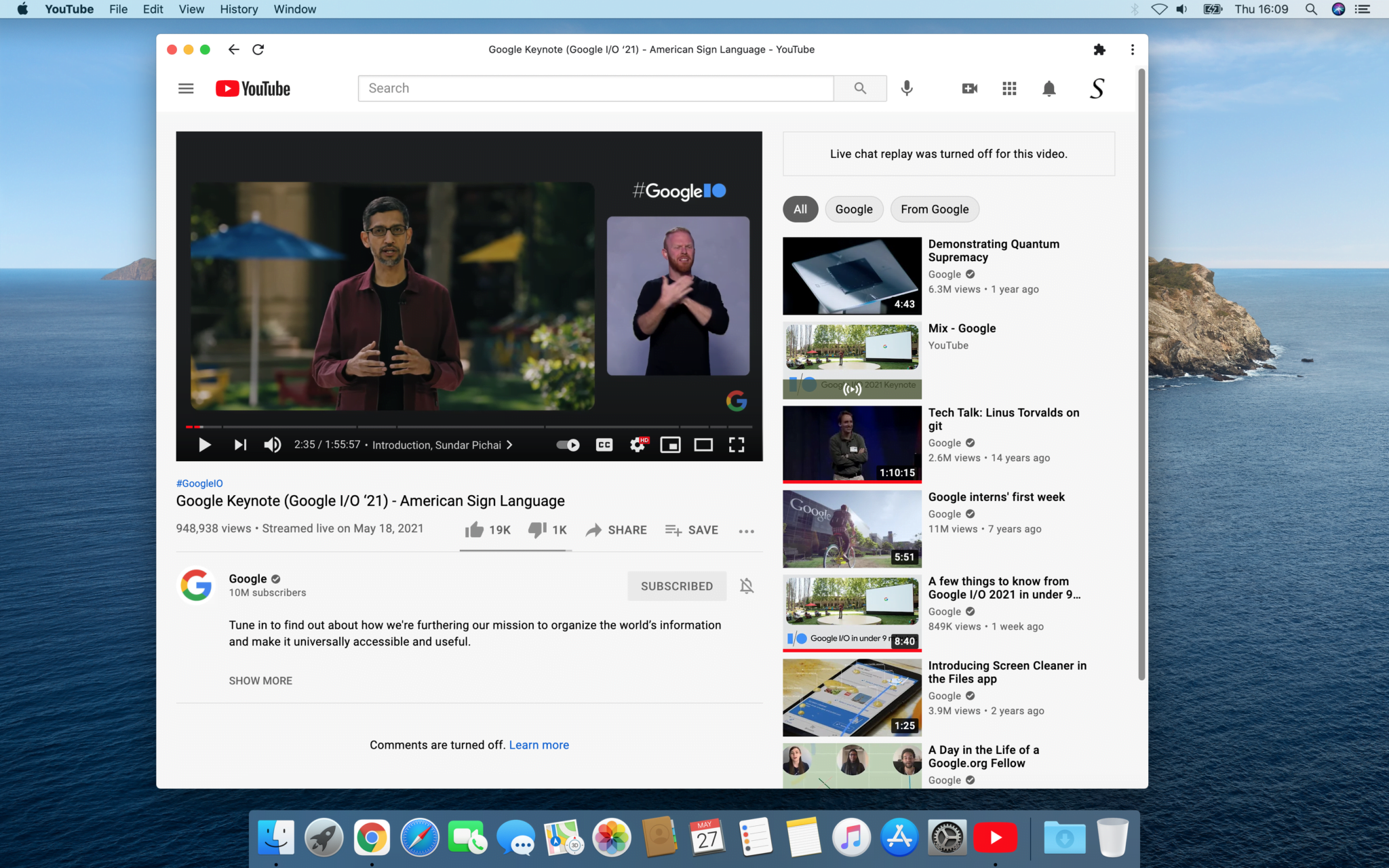Expand the chapter list via the chevron
Viewport: 1389px width, 868px height.
[x=509, y=445]
